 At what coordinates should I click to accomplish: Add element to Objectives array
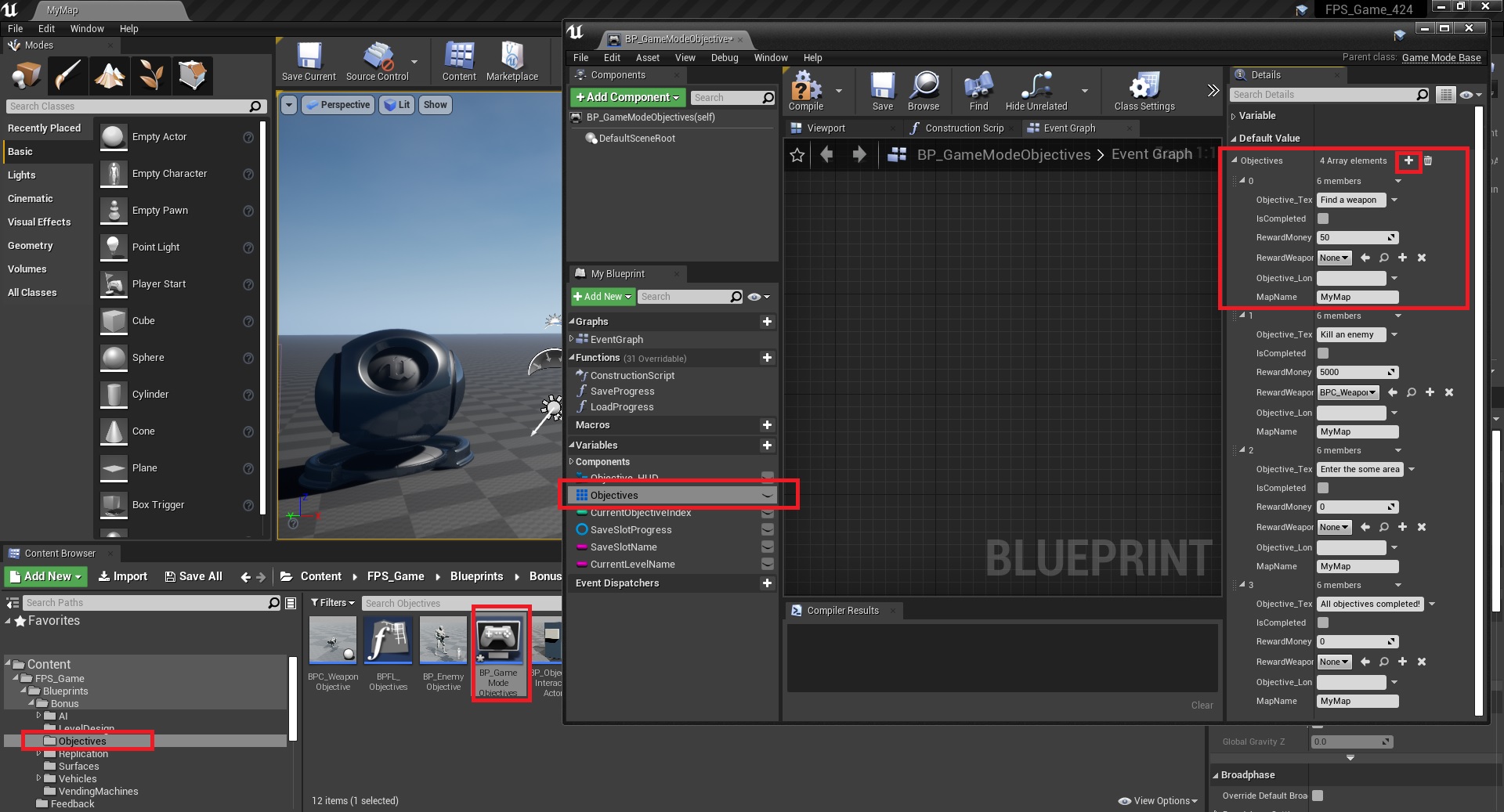coord(1408,161)
